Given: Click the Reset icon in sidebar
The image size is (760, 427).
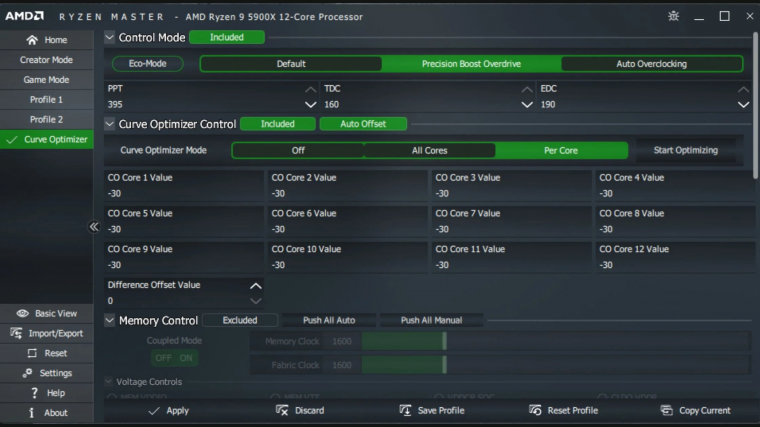Looking at the screenshot, I should (x=32, y=353).
